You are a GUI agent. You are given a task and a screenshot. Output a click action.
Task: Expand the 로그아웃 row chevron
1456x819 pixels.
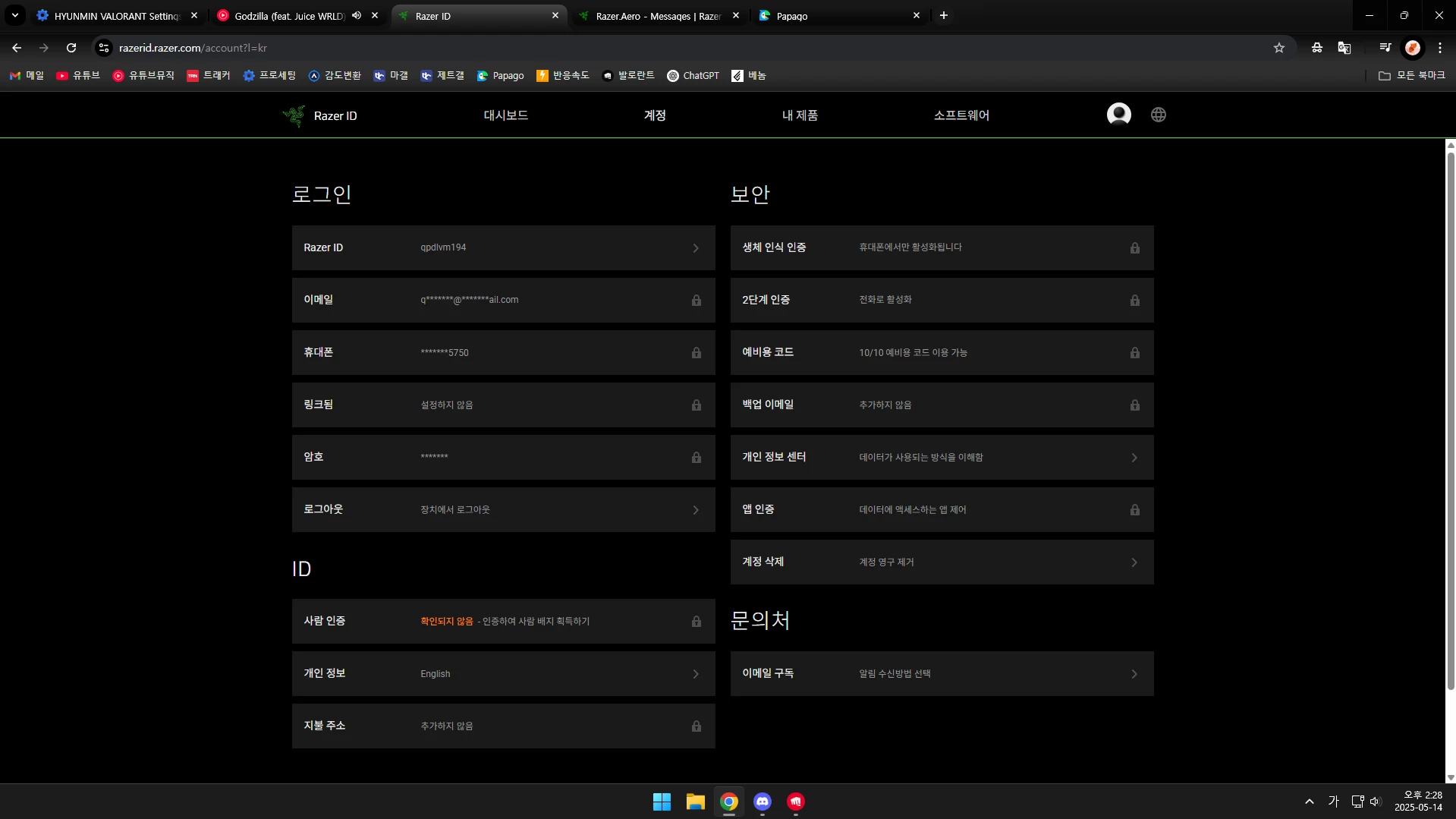pos(696,510)
